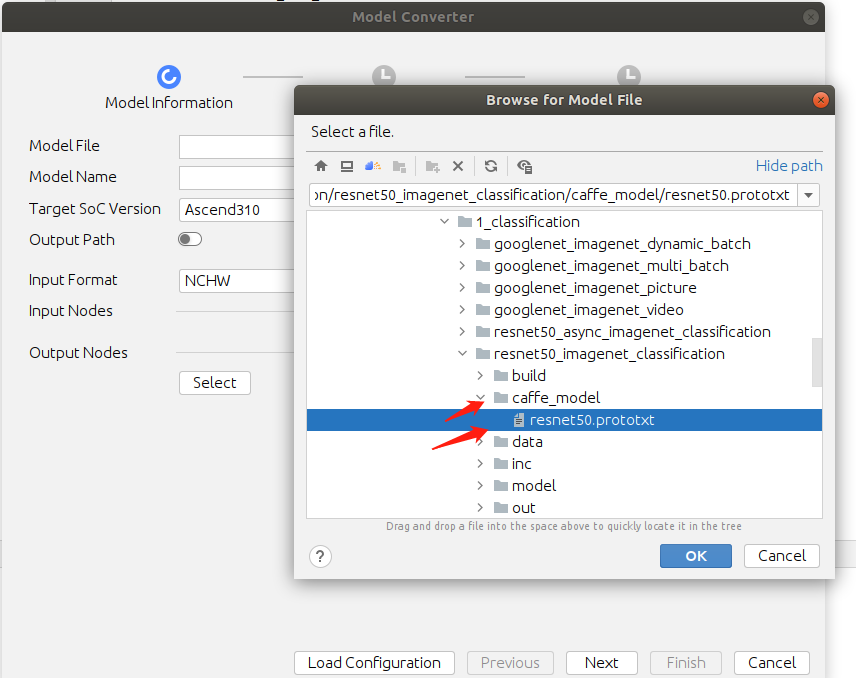Toggle the Output Path switch
856x678 pixels.
pyautogui.click(x=190, y=239)
